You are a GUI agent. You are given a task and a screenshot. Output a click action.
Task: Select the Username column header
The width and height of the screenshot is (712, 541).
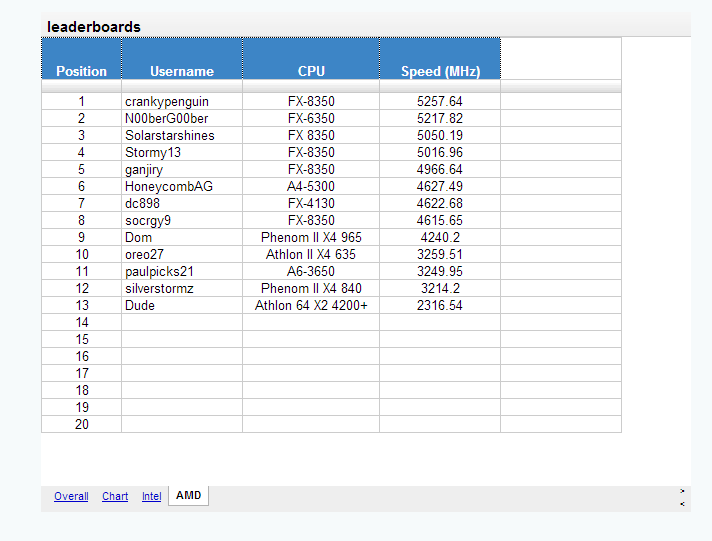click(x=182, y=59)
